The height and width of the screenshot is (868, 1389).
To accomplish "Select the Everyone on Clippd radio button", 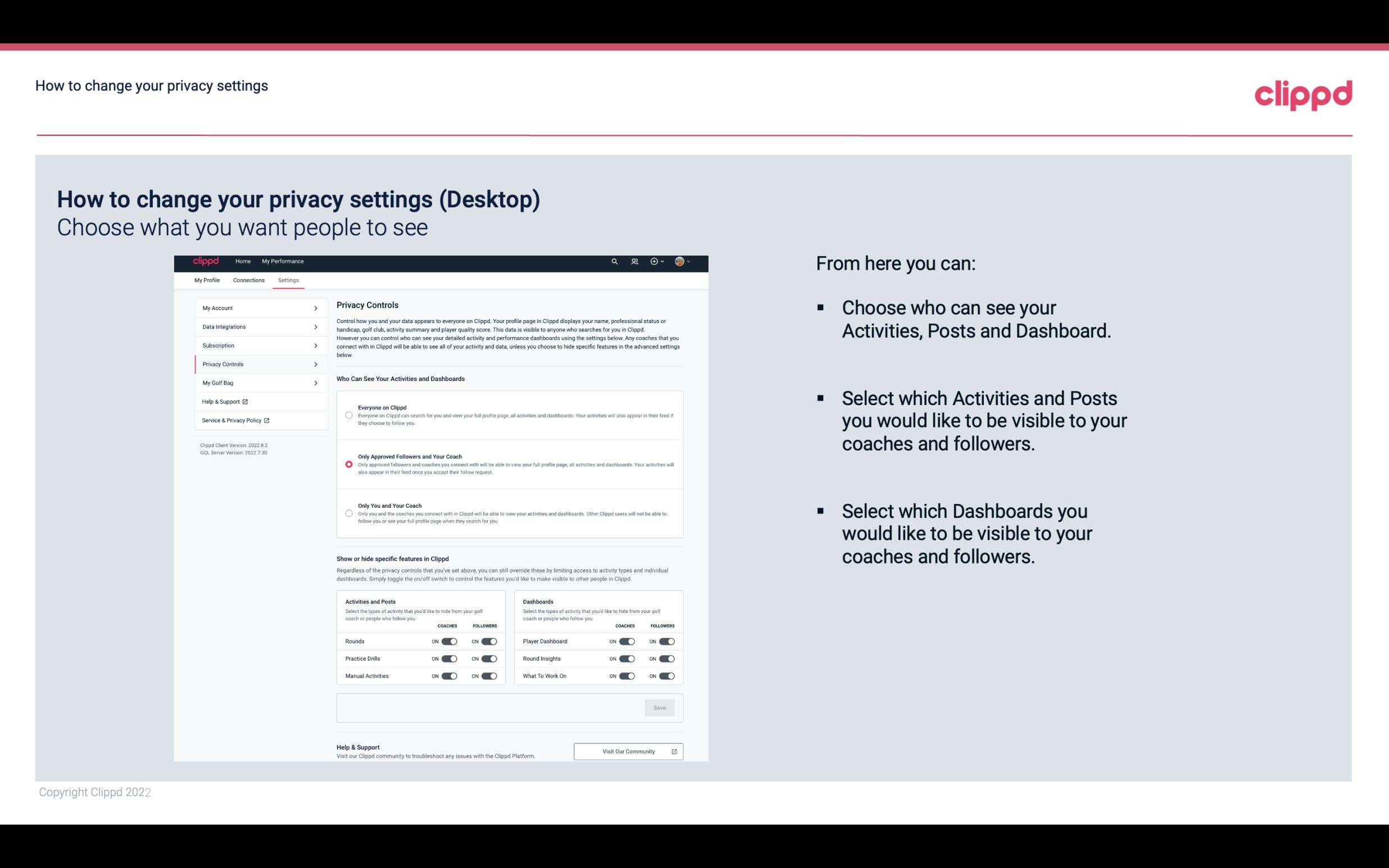I will (348, 415).
